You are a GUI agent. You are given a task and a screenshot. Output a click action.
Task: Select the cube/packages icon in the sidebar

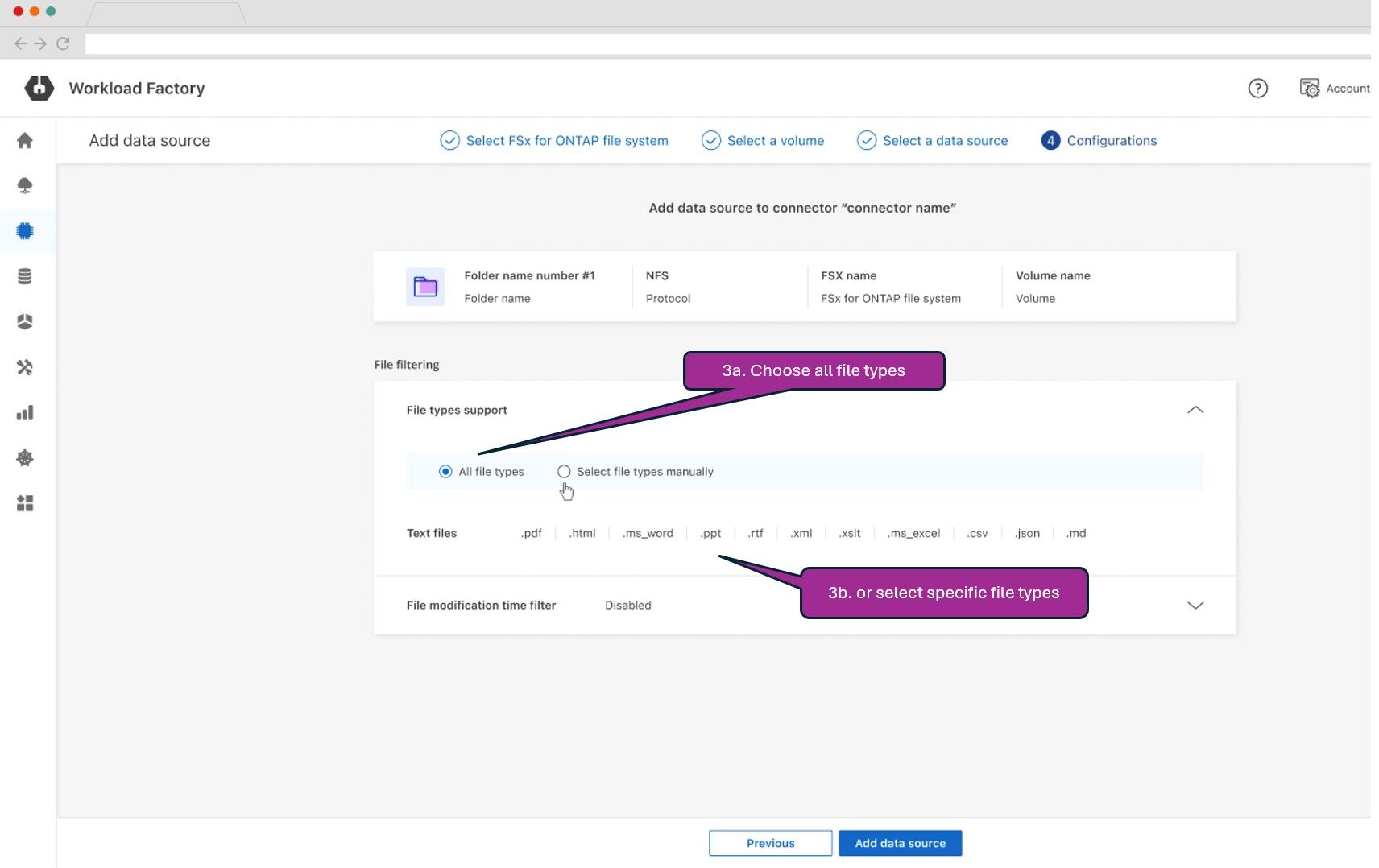26,321
